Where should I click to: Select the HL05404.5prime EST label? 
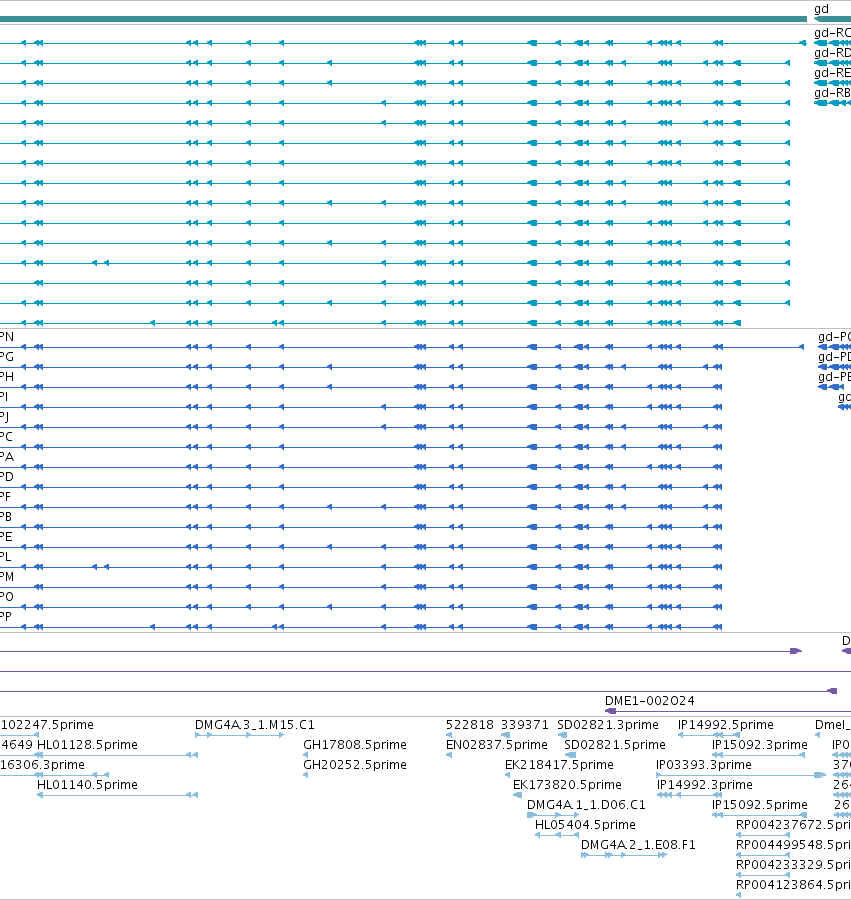click(585, 825)
